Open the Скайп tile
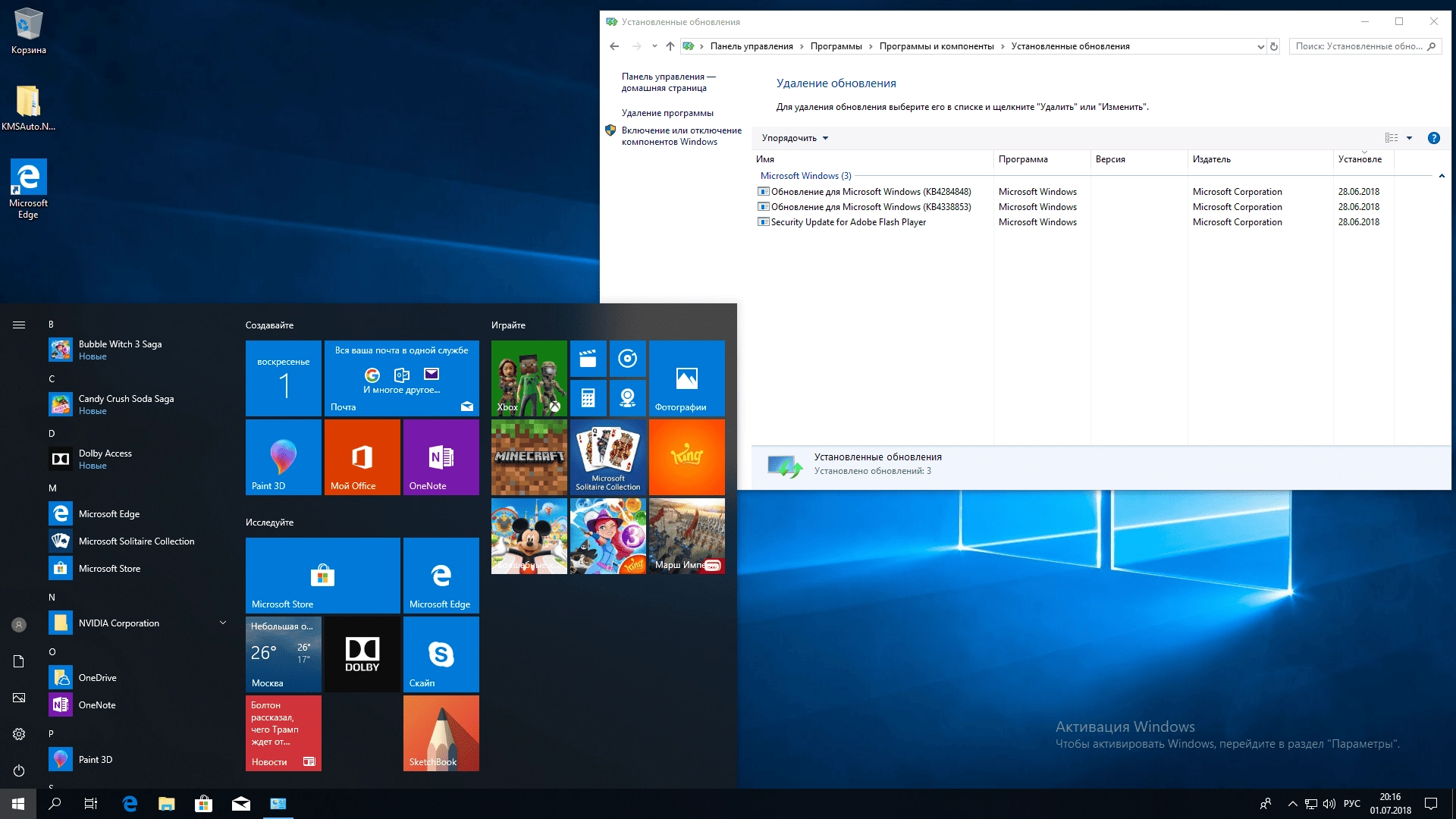 click(441, 654)
